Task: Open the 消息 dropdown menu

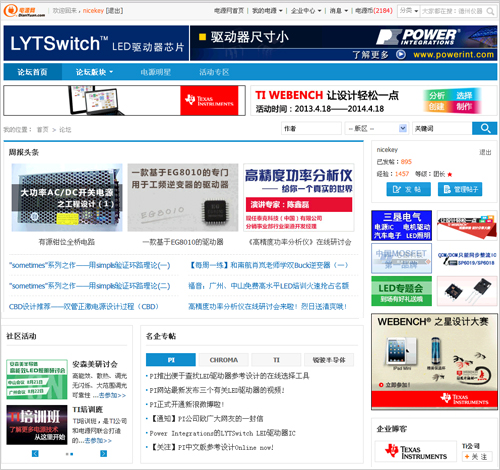Action: [339, 11]
